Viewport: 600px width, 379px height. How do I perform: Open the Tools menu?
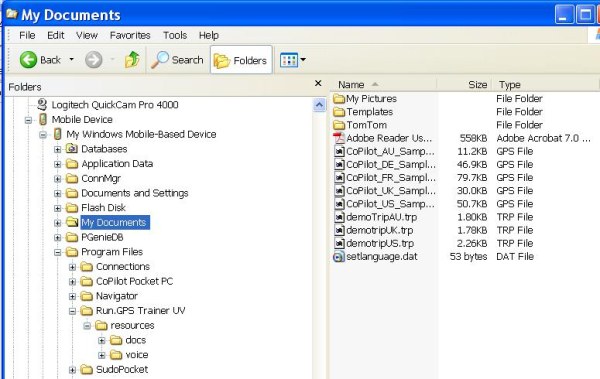(175, 35)
